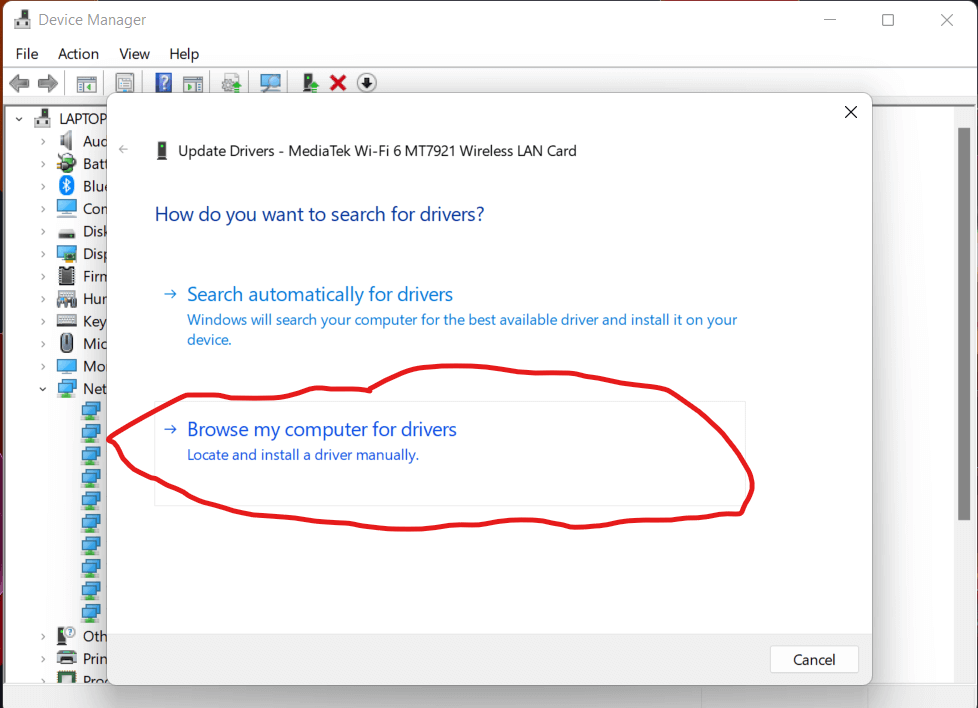Select the Bluetooth category icon in tree
The height and width of the screenshot is (708, 978).
pos(67,186)
